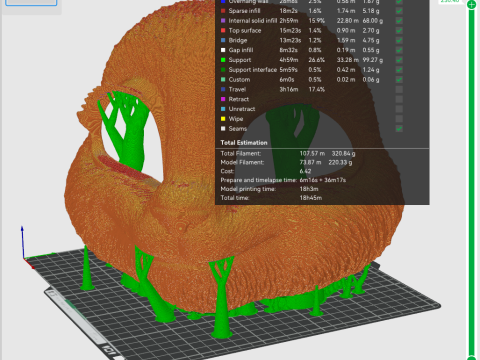Select the 'Retract' legend label
The height and width of the screenshot is (360, 480).
click(x=239, y=99)
